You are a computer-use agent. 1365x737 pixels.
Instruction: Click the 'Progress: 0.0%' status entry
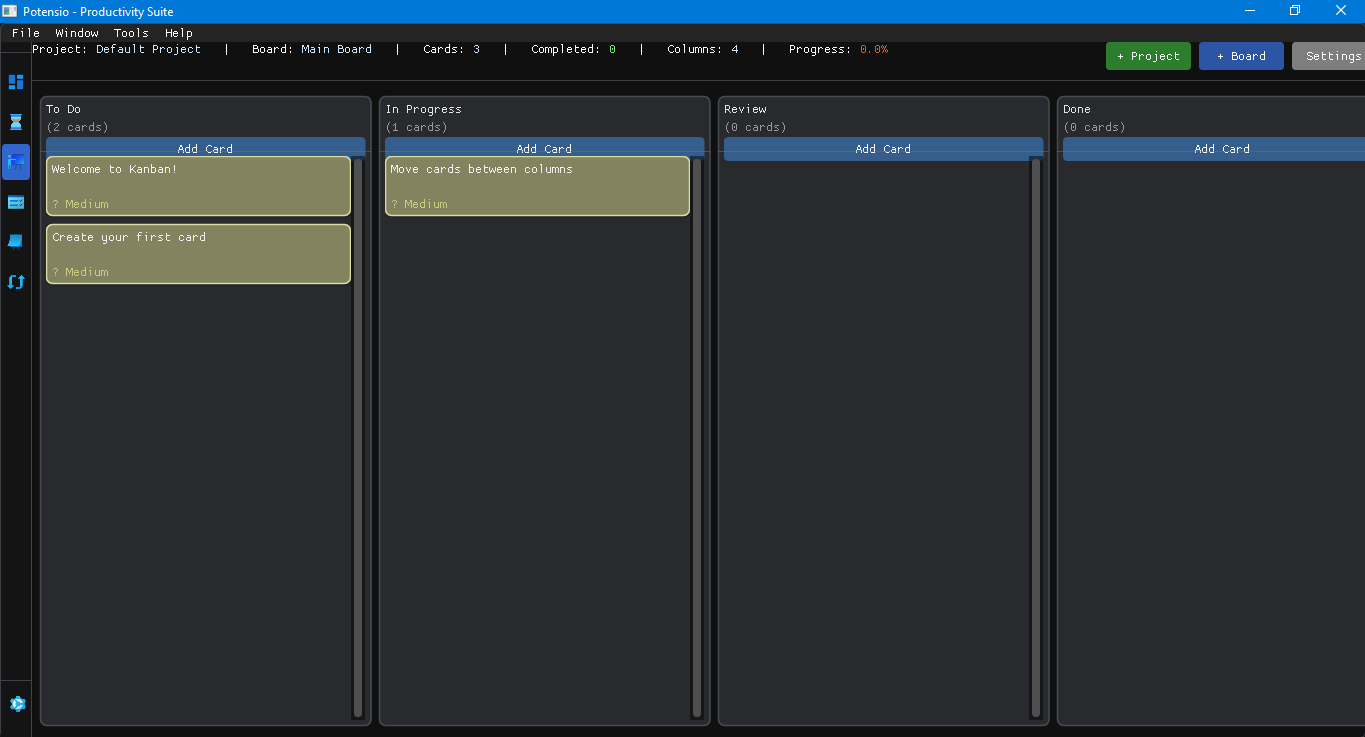point(838,49)
